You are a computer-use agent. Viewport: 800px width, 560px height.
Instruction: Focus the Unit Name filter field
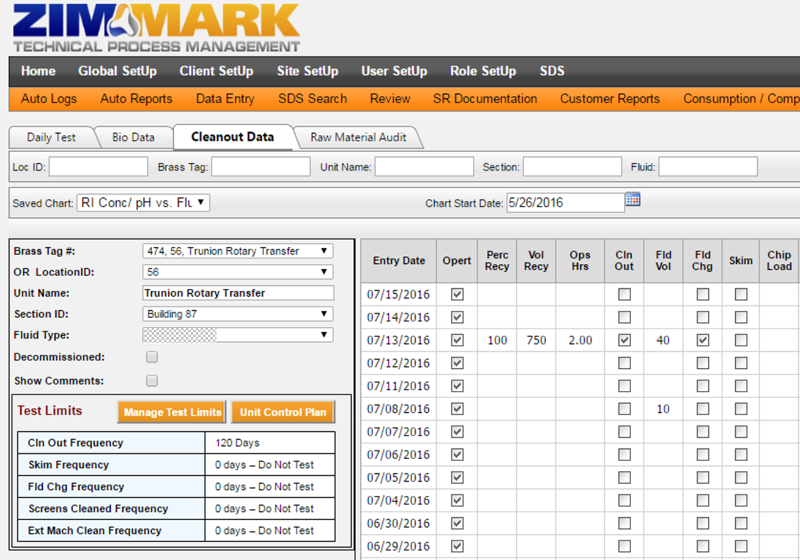click(x=424, y=167)
